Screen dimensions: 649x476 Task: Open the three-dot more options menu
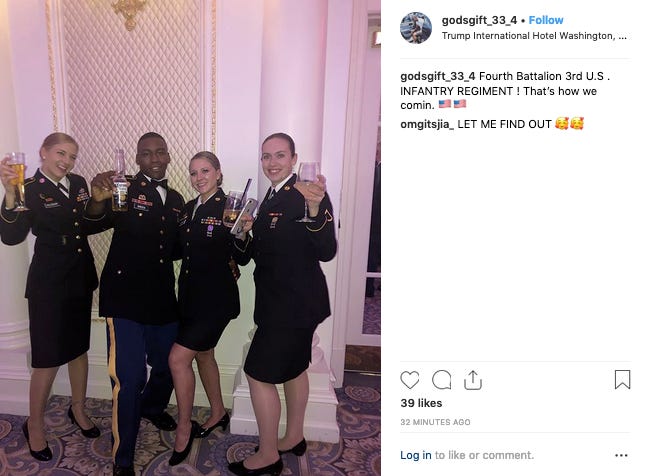(x=621, y=455)
